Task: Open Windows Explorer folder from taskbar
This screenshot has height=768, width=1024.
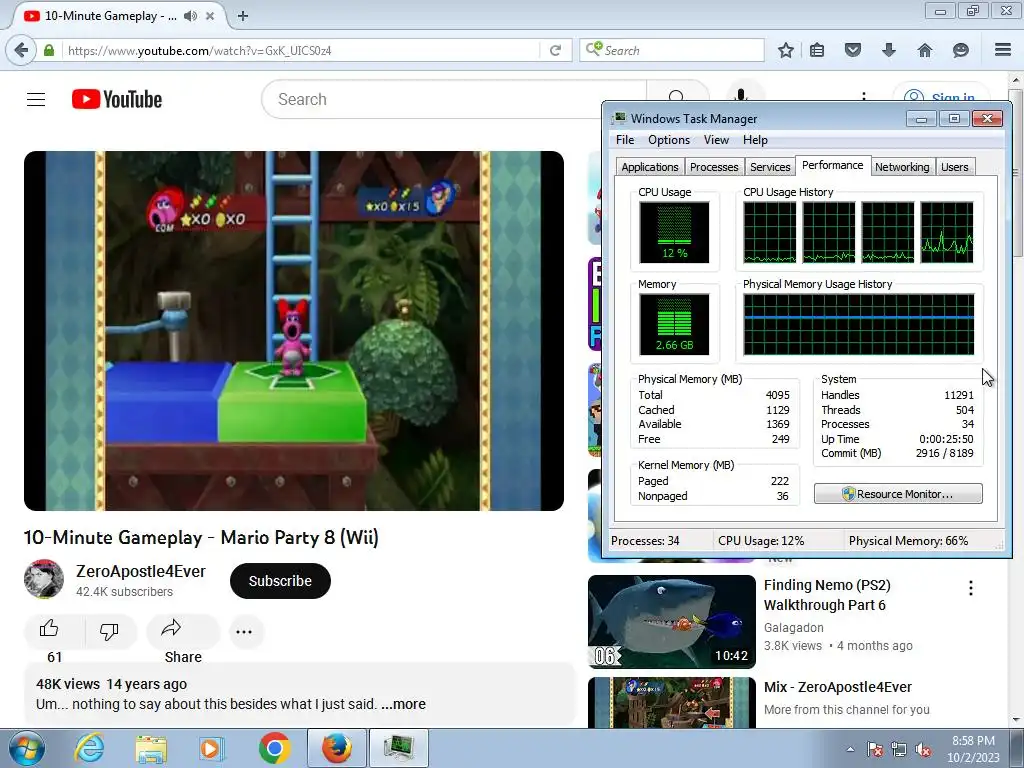Action: click(x=151, y=748)
